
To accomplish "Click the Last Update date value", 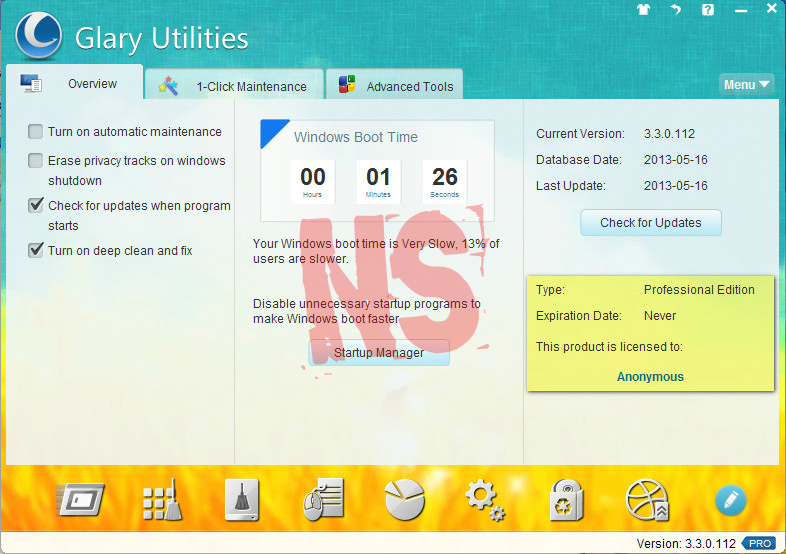I will click(x=676, y=186).
